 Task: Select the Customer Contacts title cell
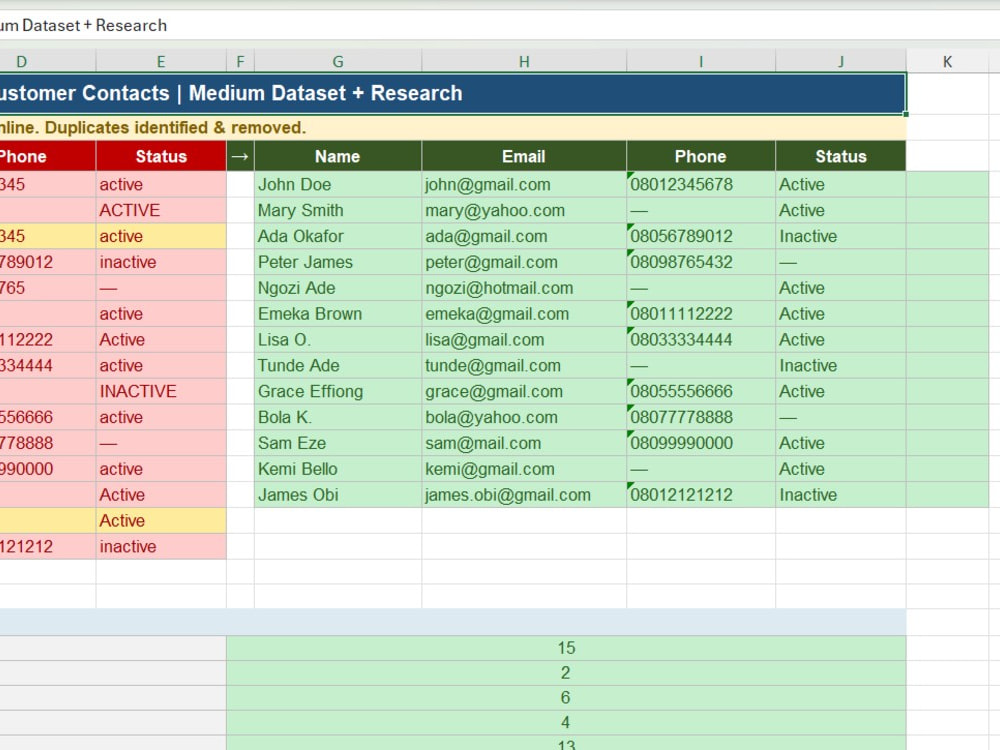click(453, 93)
